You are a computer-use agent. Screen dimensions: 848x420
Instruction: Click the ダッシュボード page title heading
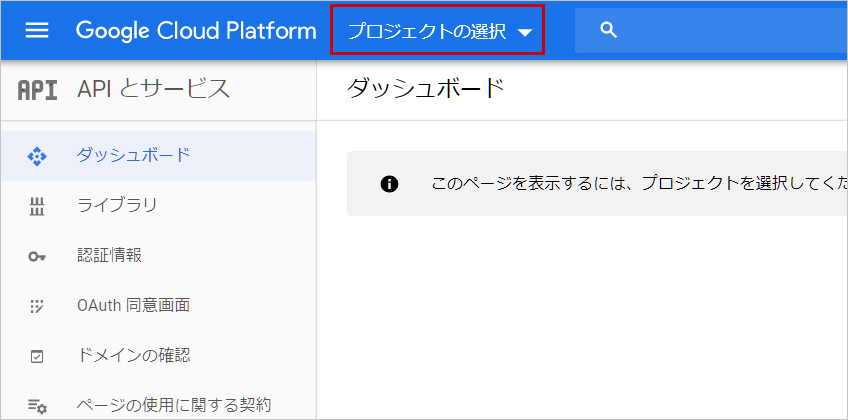point(425,89)
